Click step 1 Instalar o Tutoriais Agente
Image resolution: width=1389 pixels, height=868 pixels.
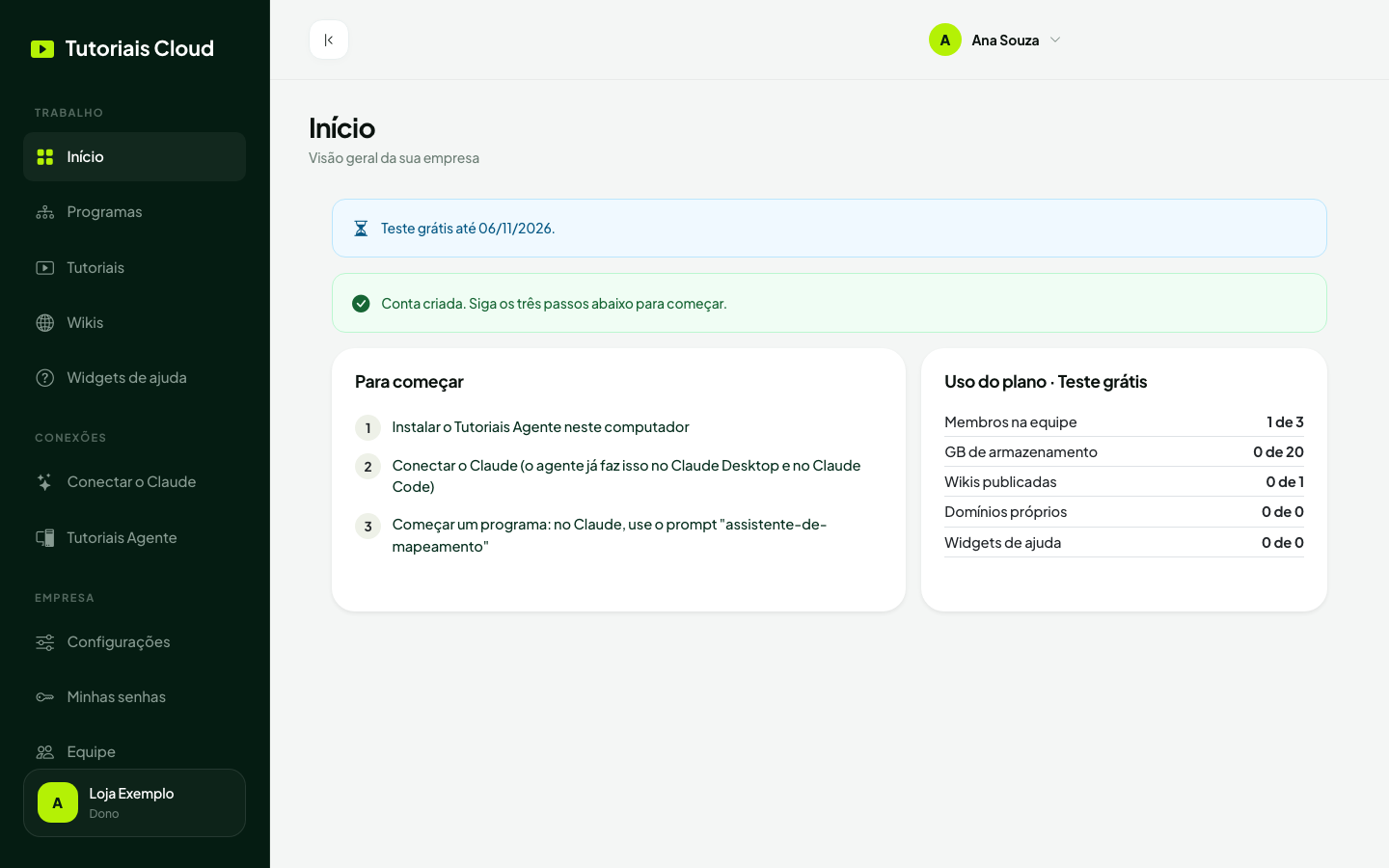click(x=540, y=427)
